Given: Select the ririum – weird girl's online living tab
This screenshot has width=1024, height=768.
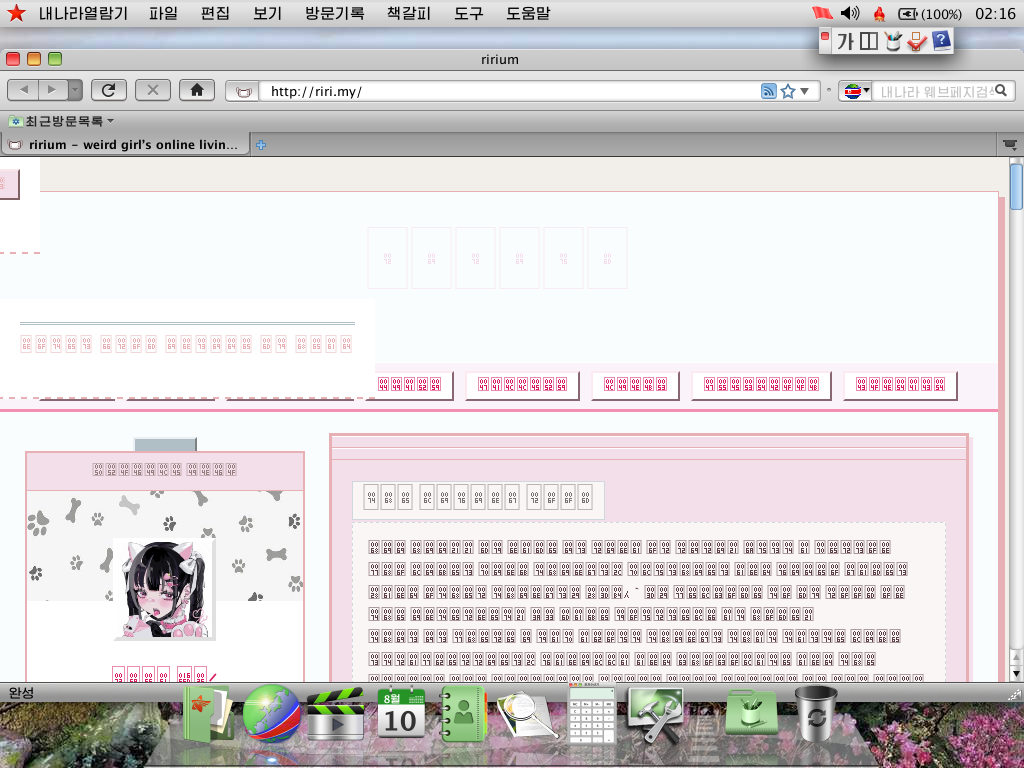Looking at the screenshot, I should click(125, 145).
